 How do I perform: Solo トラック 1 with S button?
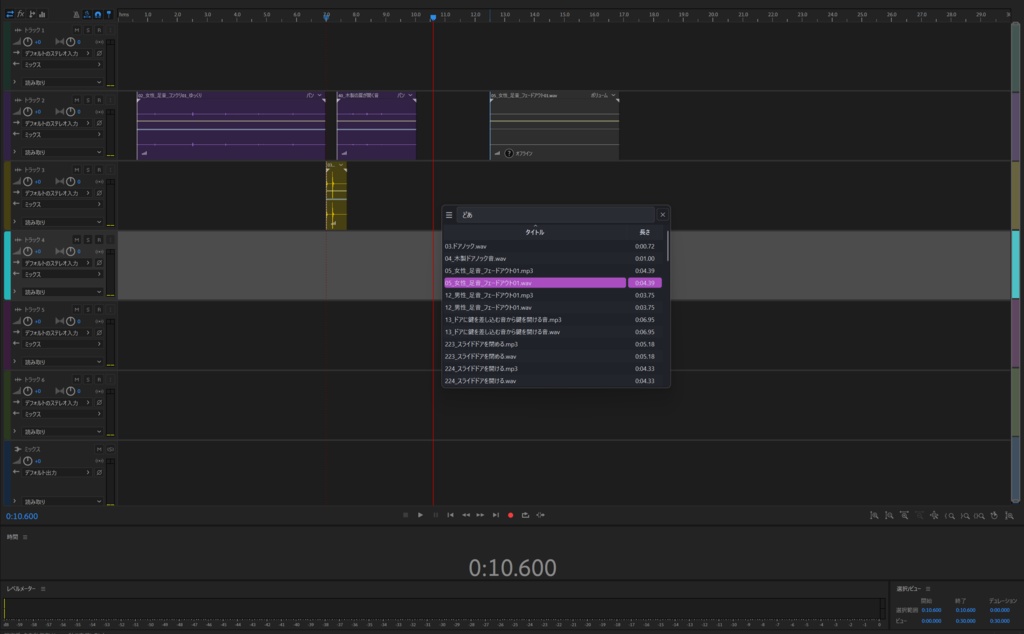tap(88, 30)
